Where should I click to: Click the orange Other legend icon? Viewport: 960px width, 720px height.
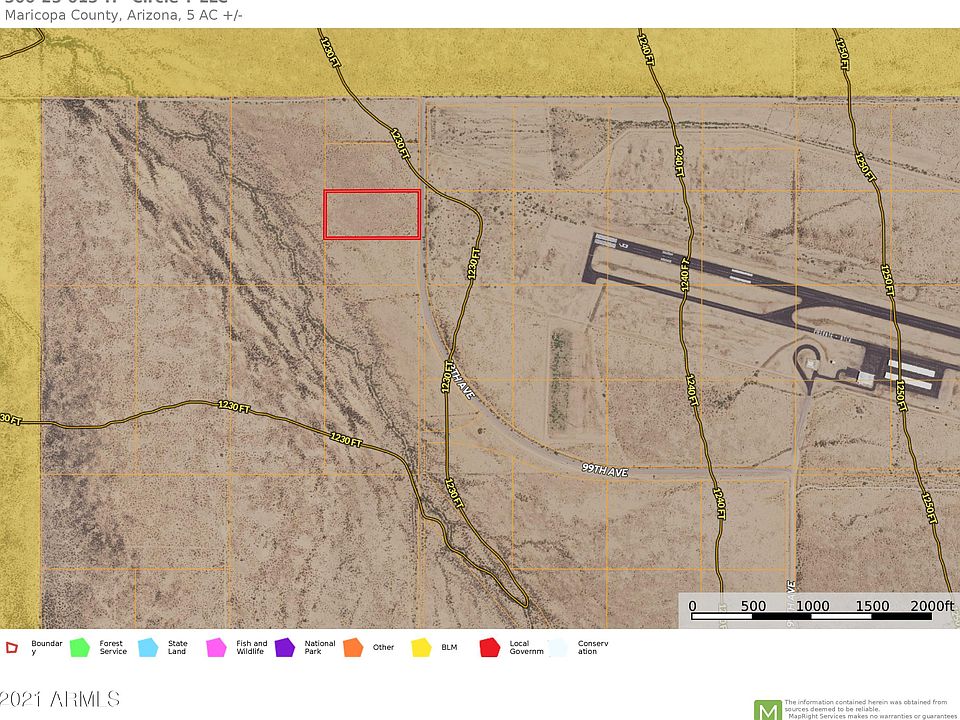(x=353, y=647)
